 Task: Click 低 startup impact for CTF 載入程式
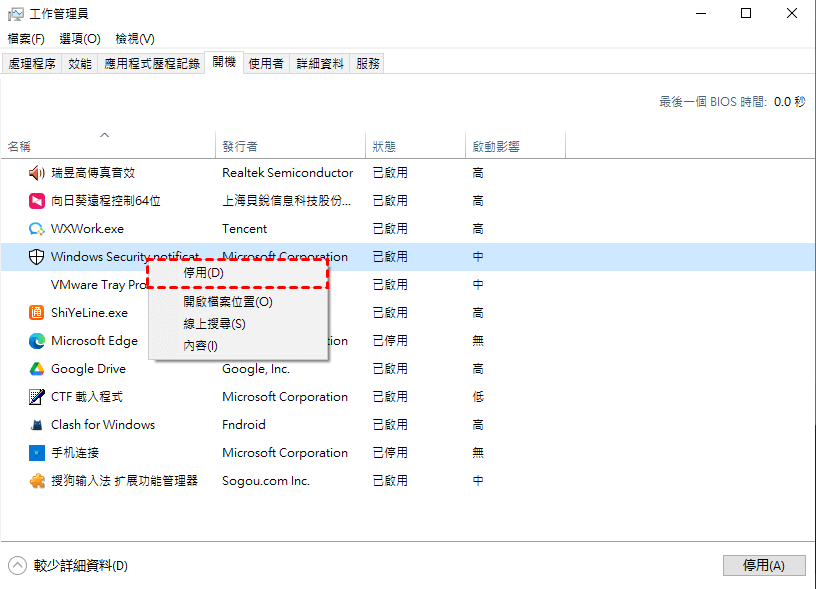click(478, 397)
